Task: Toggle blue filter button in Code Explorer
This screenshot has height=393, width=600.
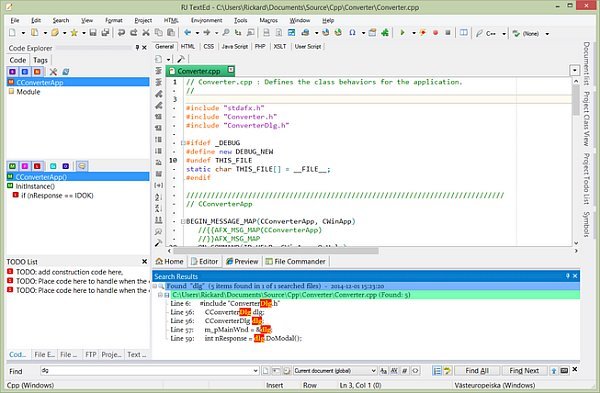Action: click(25, 72)
